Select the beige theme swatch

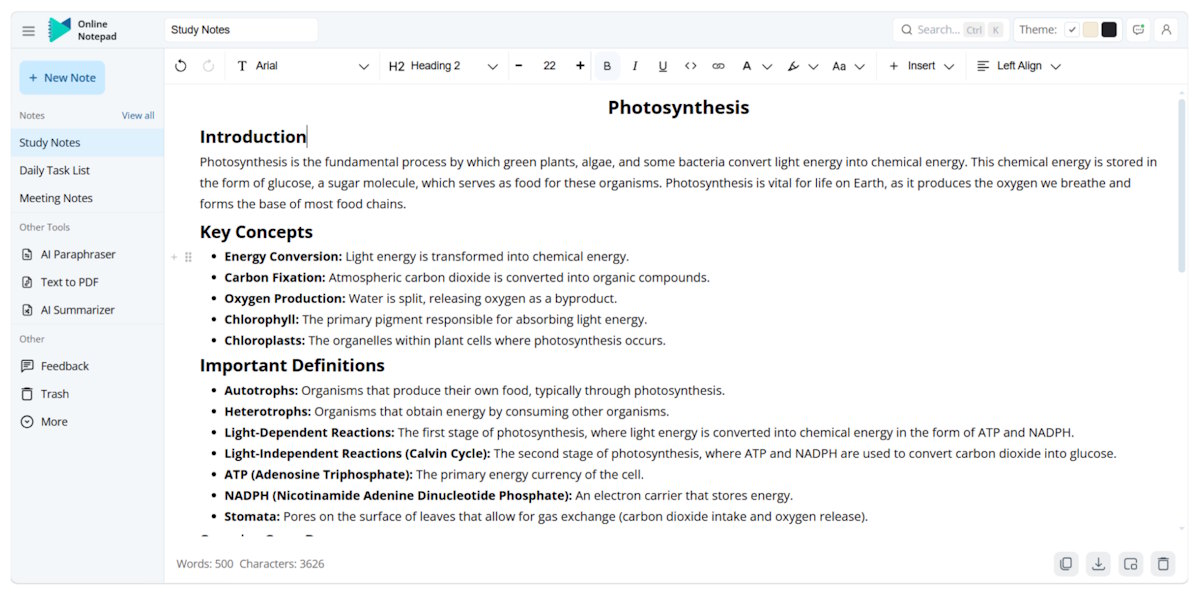(1091, 30)
